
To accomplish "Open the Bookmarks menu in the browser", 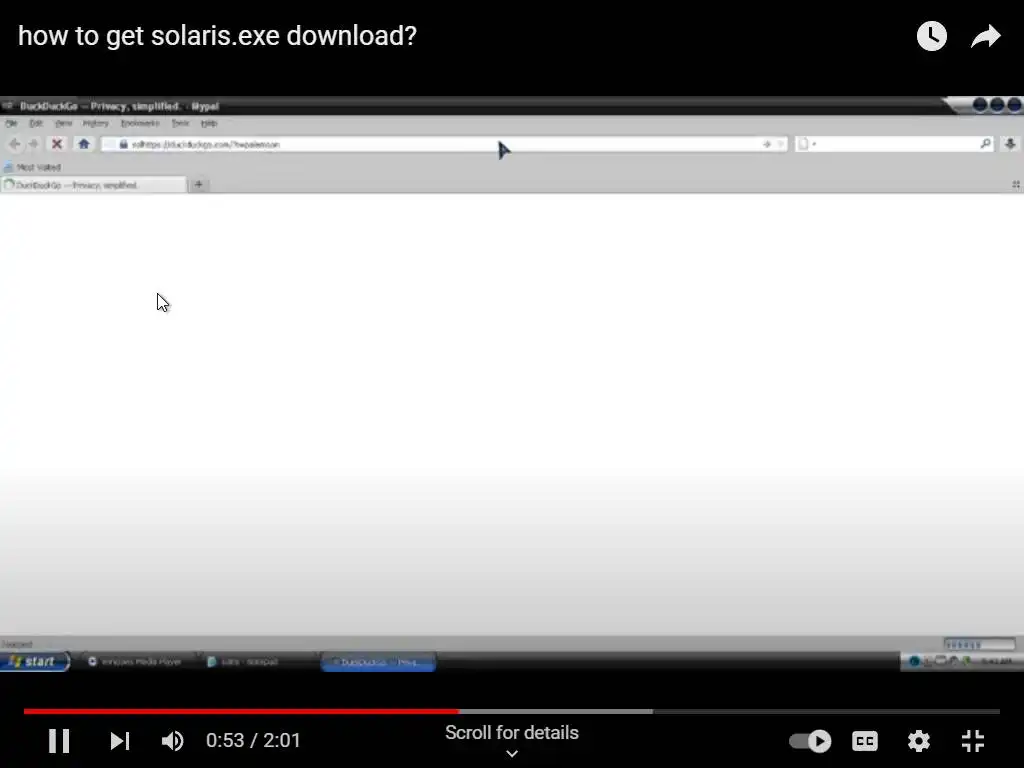I will tap(140, 123).
